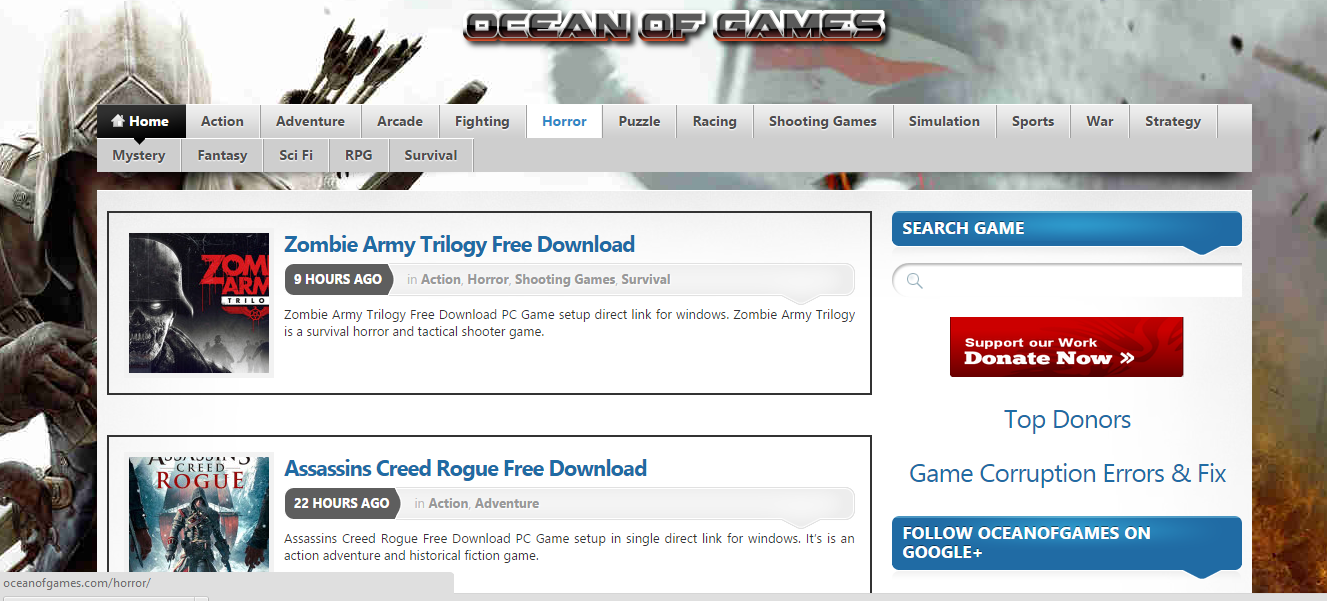The height and width of the screenshot is (601, 1327).
Task: Click the Zombie Army Trilogy cover thumbnail
Action: point(198,303)
